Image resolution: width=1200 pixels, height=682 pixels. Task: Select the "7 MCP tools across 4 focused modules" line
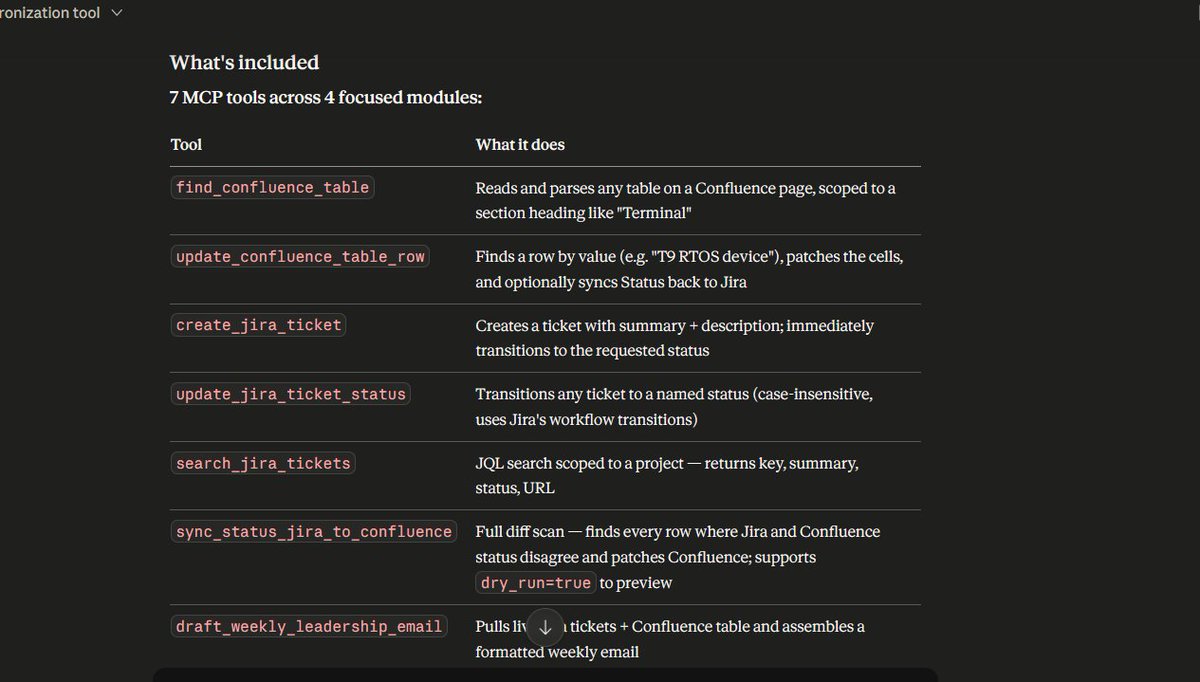(325, 98)
